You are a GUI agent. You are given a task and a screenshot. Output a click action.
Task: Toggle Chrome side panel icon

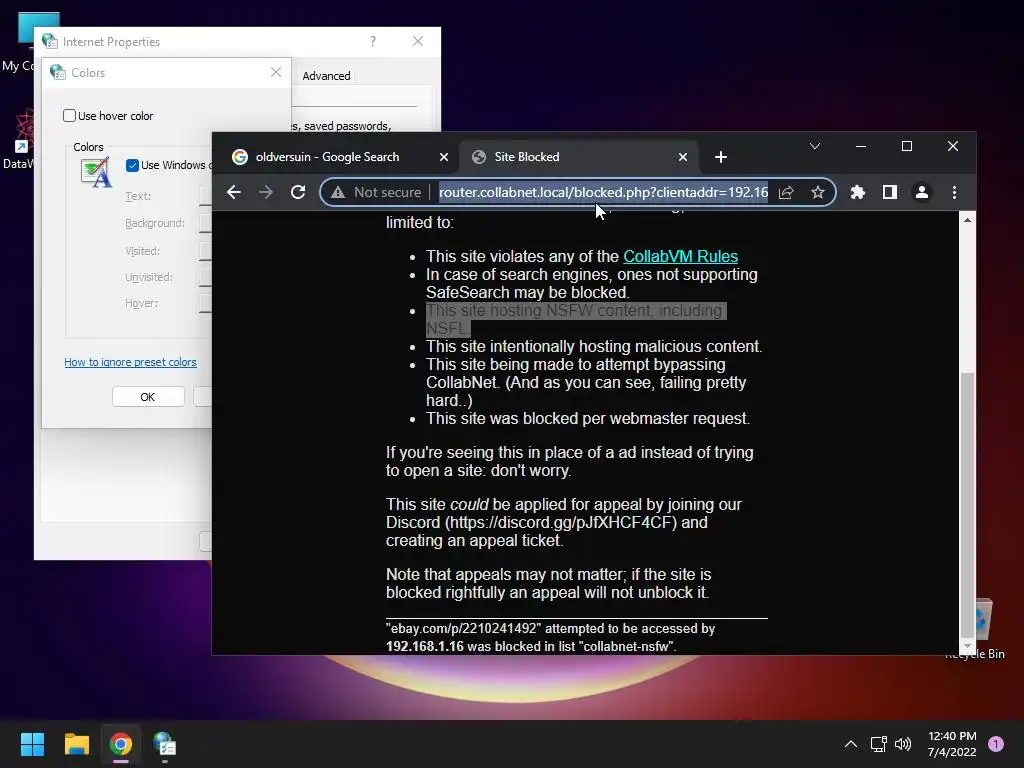(x=889, y=192)
